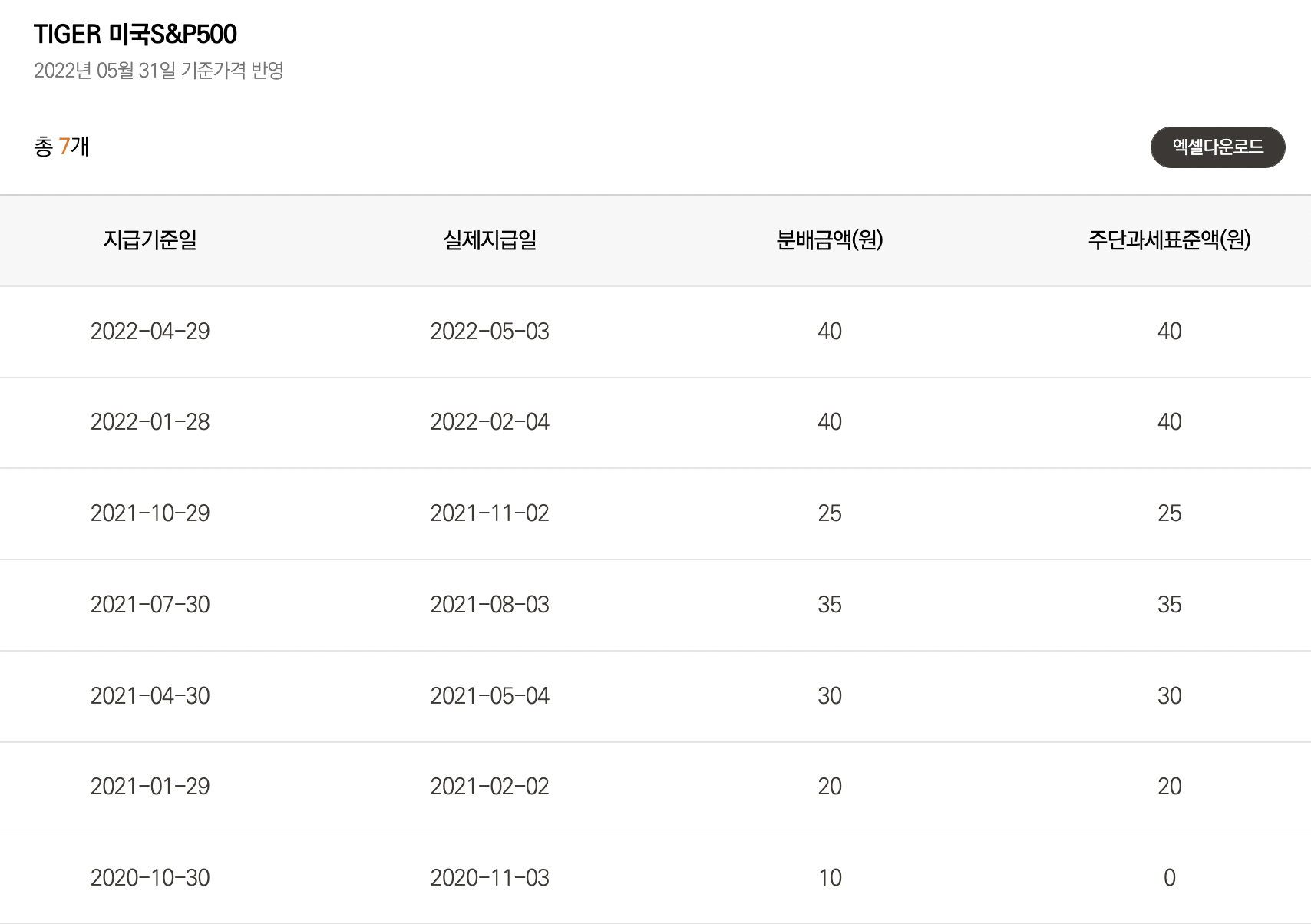The image size is (1311, 924).
Task: Click the 2021-10-29 base date cell
Action: coord(150,513)
